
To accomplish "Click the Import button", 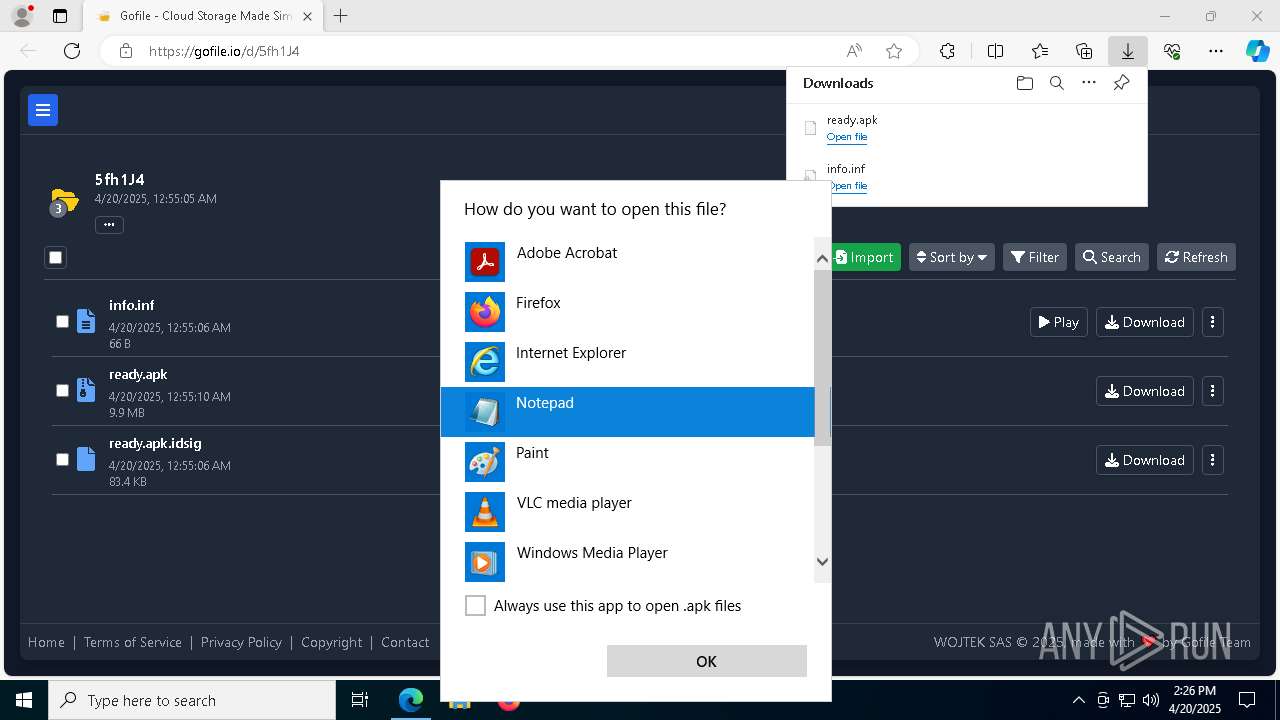I will click(x=865, y=258).
